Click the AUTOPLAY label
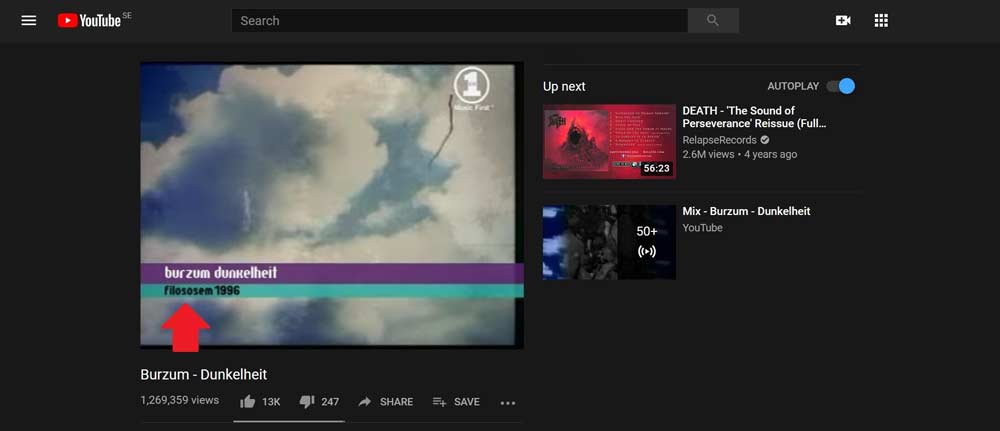The image size is (1000, 431). [793, 86]
